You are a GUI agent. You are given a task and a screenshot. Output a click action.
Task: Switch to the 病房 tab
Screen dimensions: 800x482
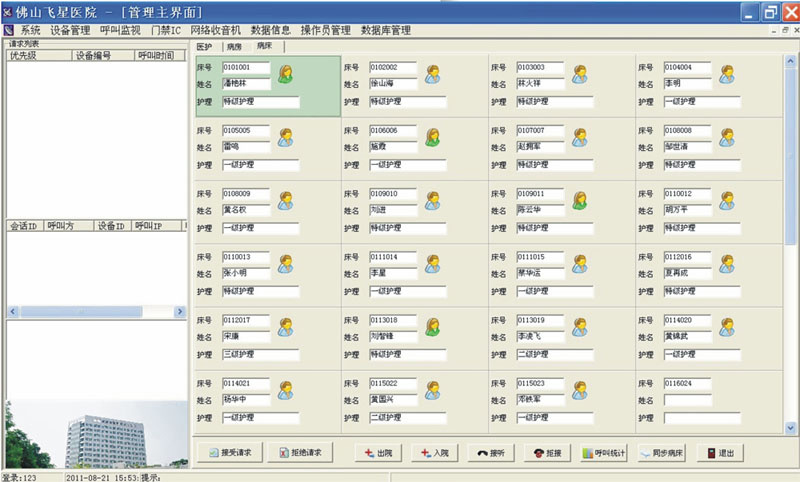click(x=234, y=46)
